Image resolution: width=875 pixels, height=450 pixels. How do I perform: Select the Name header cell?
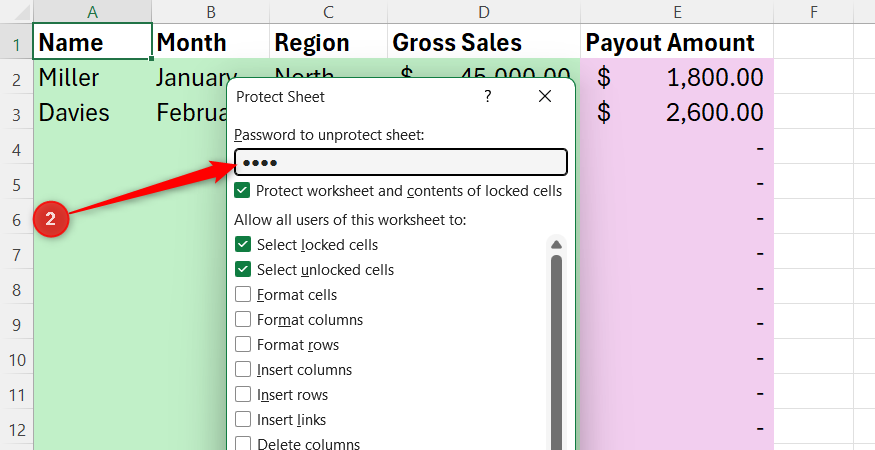click(x=93, y=41)
